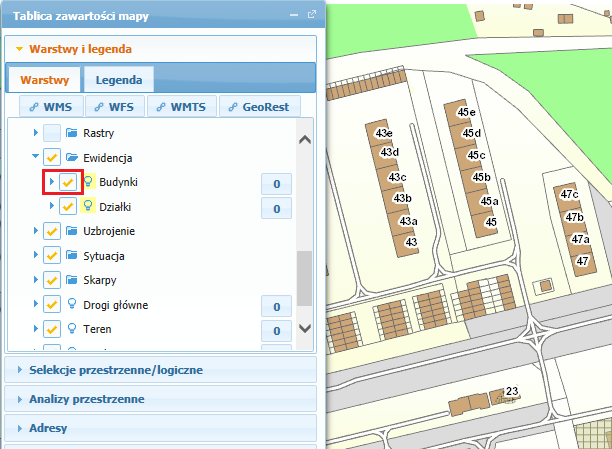This screenshot has width=612, height=449.
Task: Uncheck the Skarpy group checkbox
Action: 52,280
